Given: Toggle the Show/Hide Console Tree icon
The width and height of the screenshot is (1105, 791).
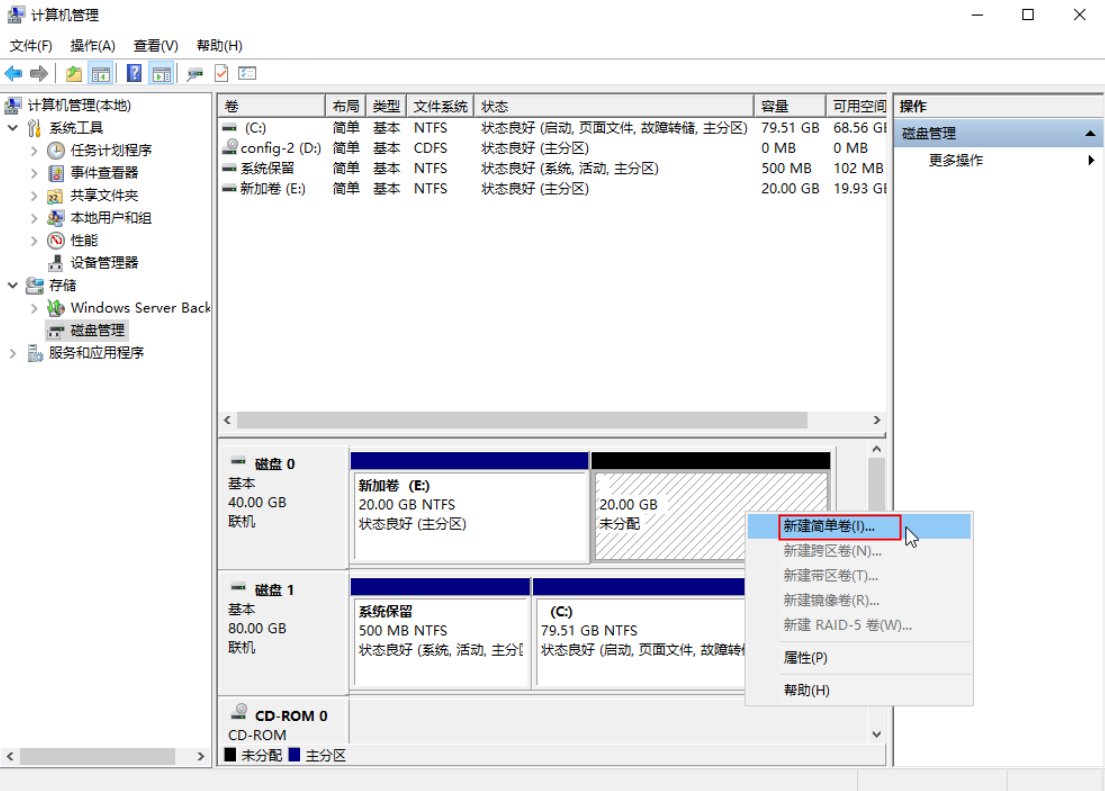Looking at the screenshot, I should pos(101,73).
